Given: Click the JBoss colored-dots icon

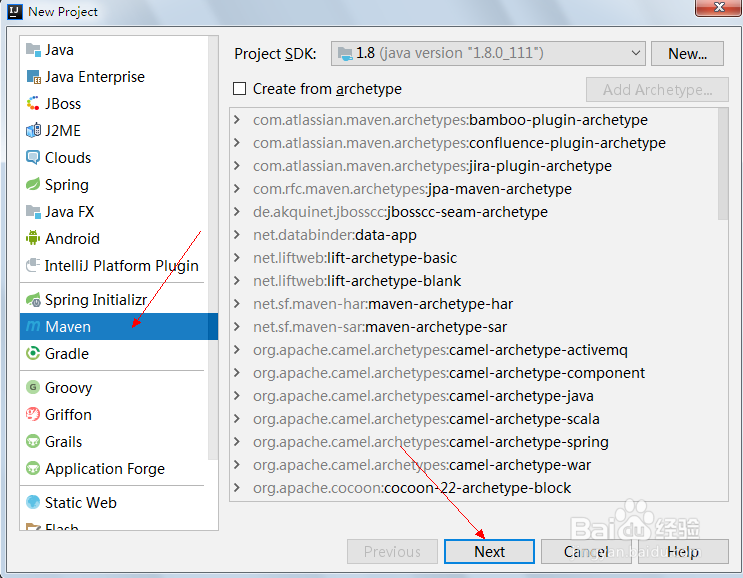Looking at the screenshot, I should point(33,103).
